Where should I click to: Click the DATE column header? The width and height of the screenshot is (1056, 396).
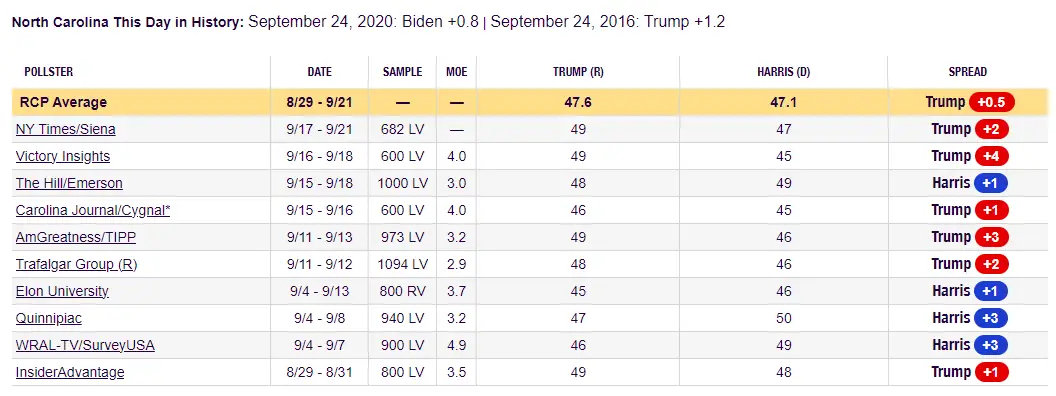(x=320, y=71)
